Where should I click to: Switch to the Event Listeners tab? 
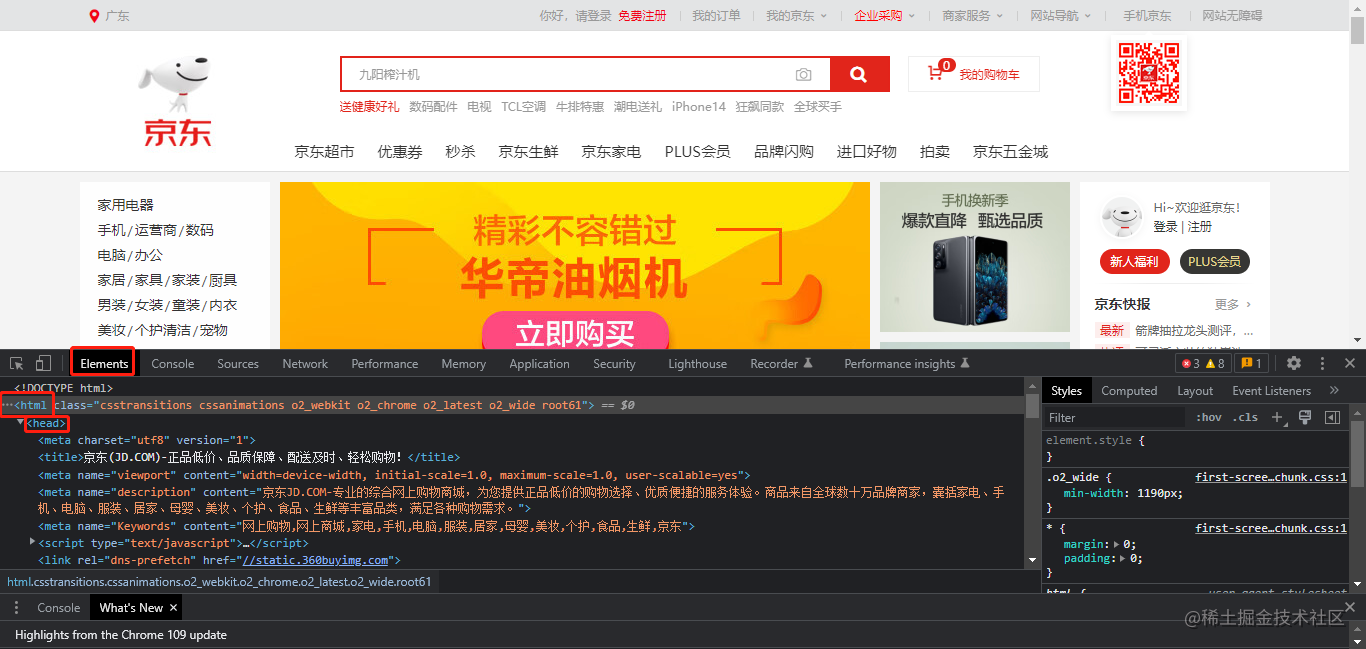coord(1271,390)
